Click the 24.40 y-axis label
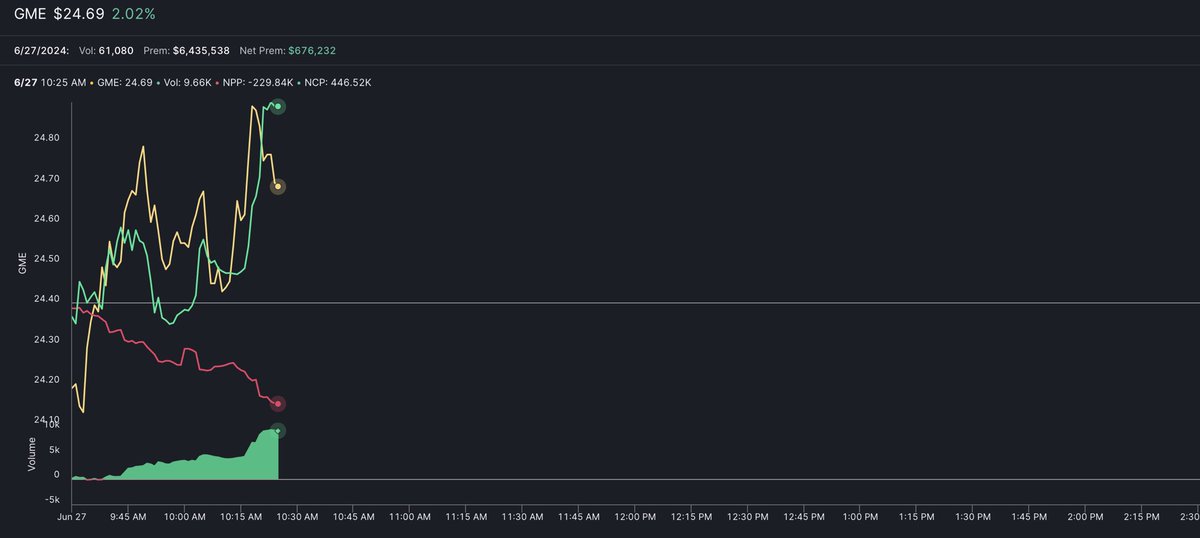Screen dimensions: 1200x538 tap(46, 300)
